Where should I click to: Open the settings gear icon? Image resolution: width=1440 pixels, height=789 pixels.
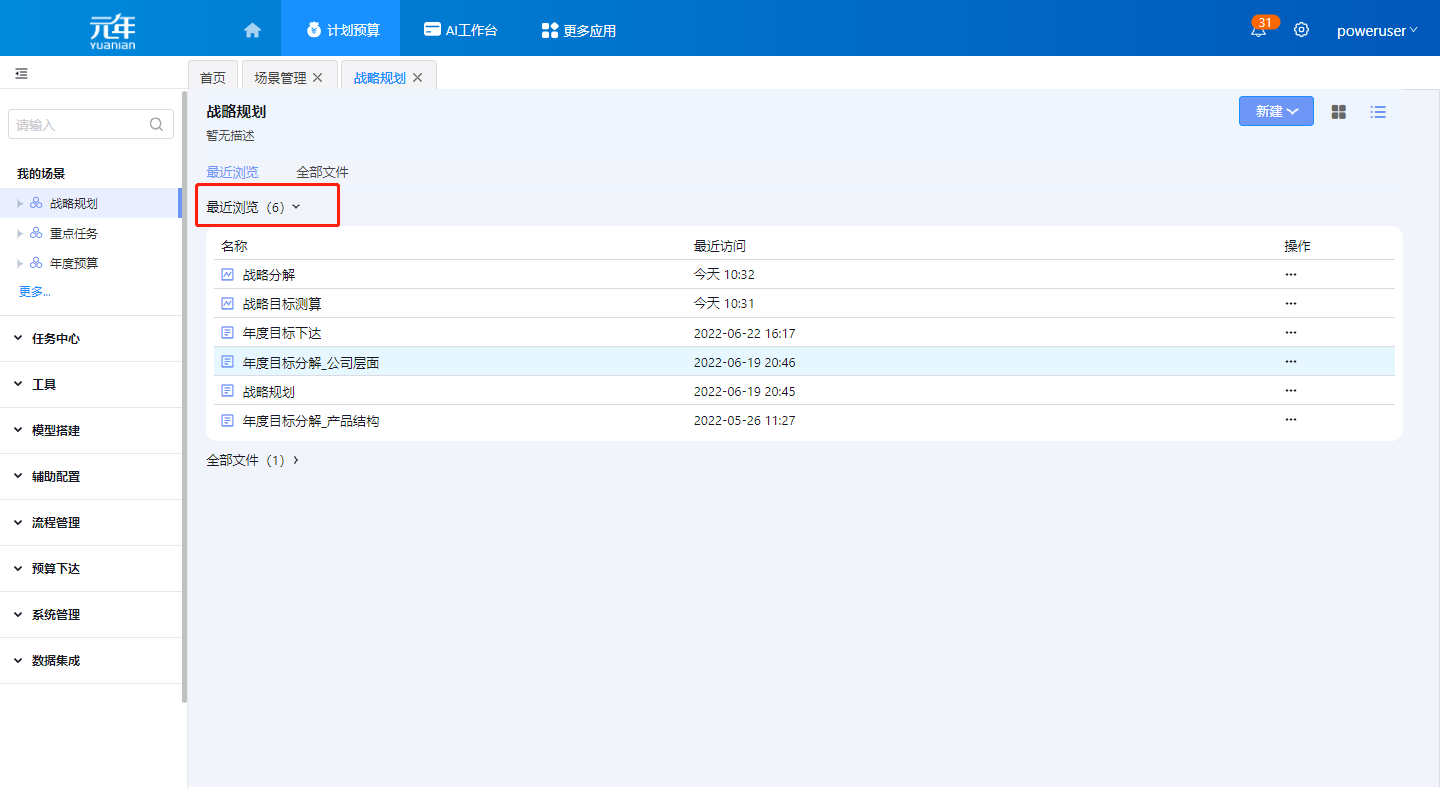1301,30
